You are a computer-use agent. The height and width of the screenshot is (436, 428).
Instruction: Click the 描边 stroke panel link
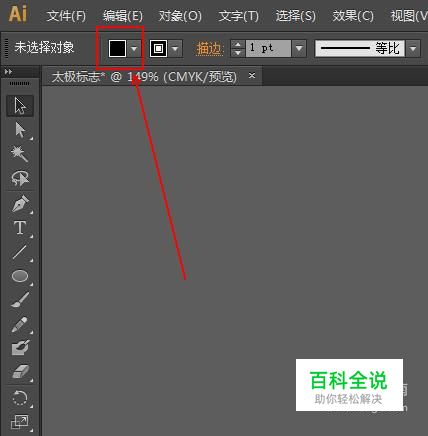click(209, 49)
